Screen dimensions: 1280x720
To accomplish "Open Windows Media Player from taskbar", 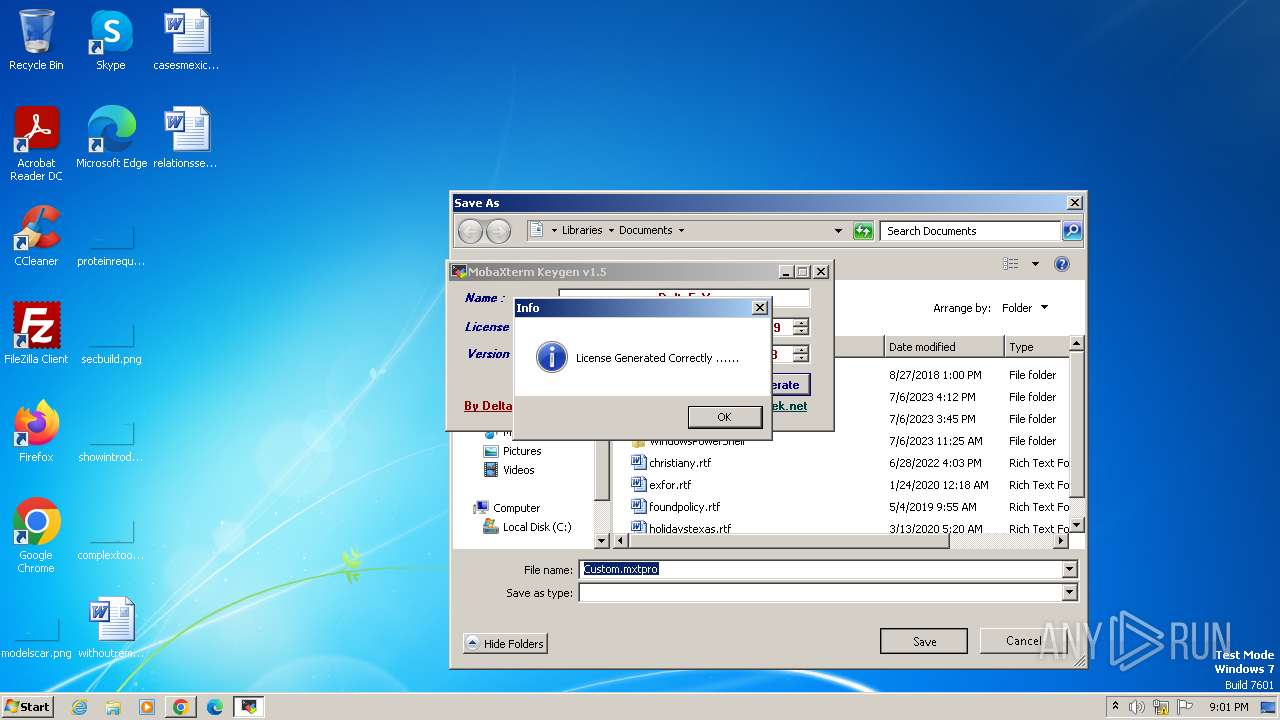I will 147,707.
